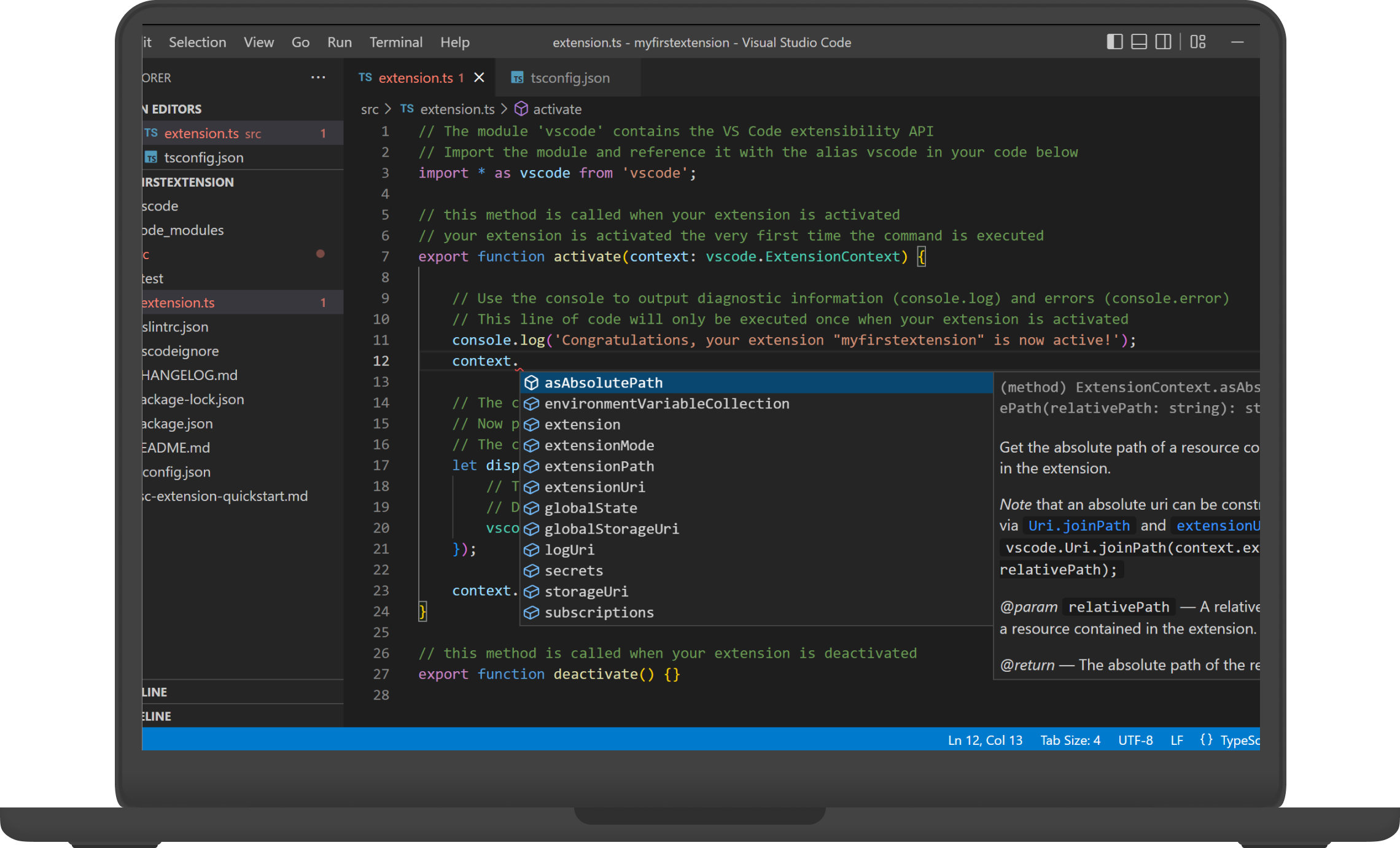Toggle secondary side bar layout icon
Image resolution: width=1400 pixels, height=848 pixels.
point(1163,42)
